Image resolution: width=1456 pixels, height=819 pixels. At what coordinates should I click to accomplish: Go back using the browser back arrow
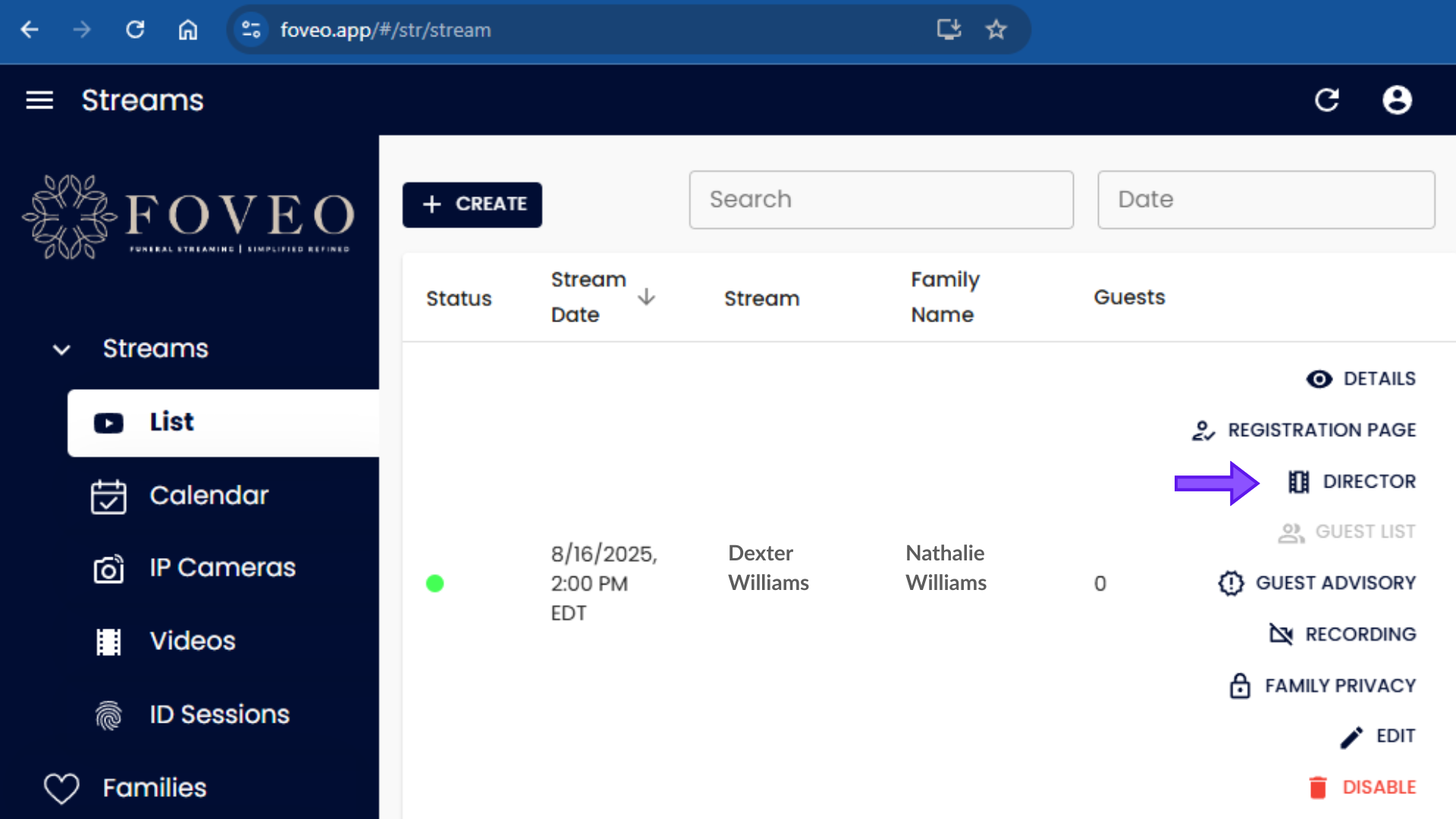click(30, 30)
